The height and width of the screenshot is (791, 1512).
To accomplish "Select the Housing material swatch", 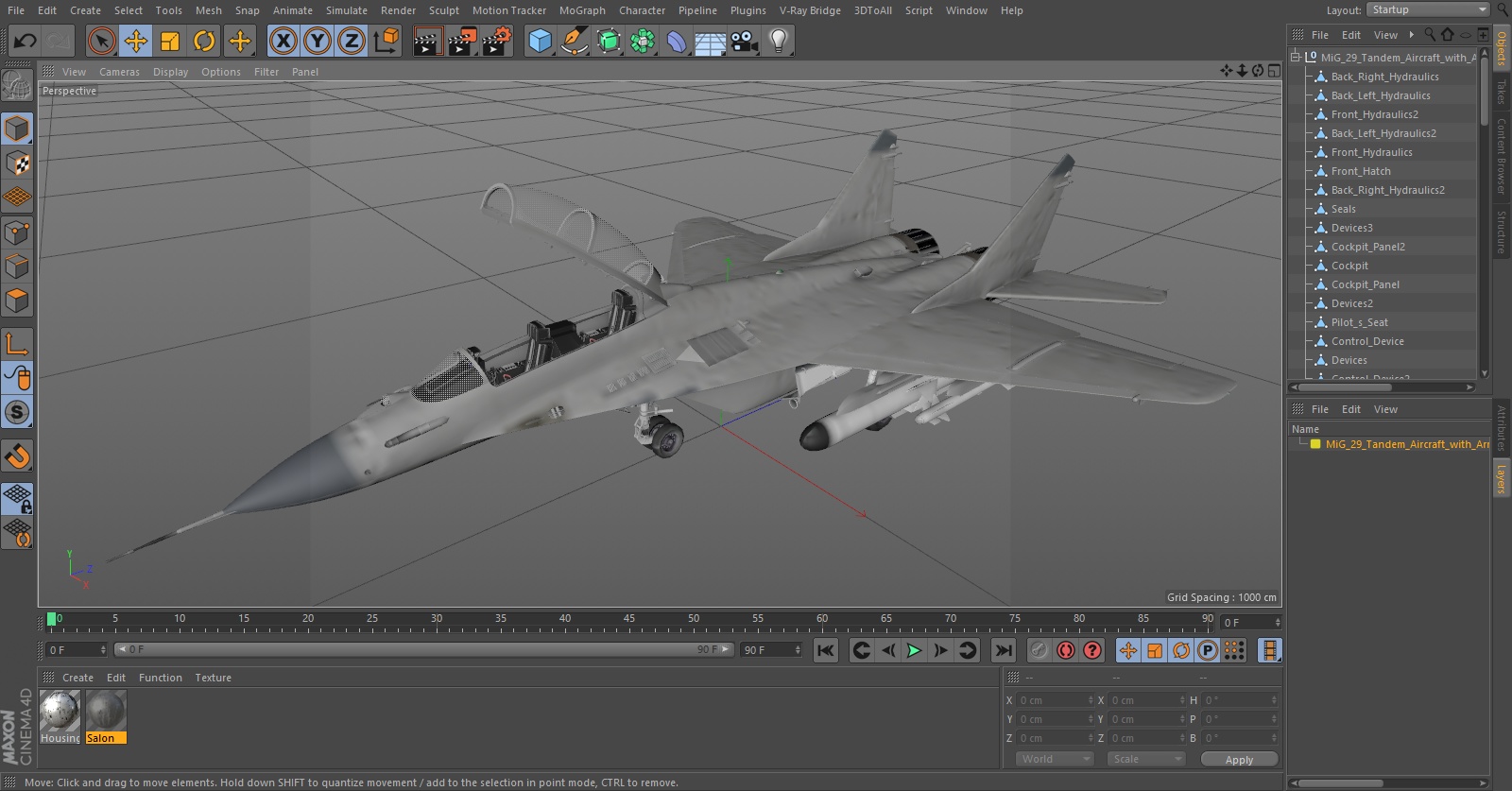I will click(60, 711).
